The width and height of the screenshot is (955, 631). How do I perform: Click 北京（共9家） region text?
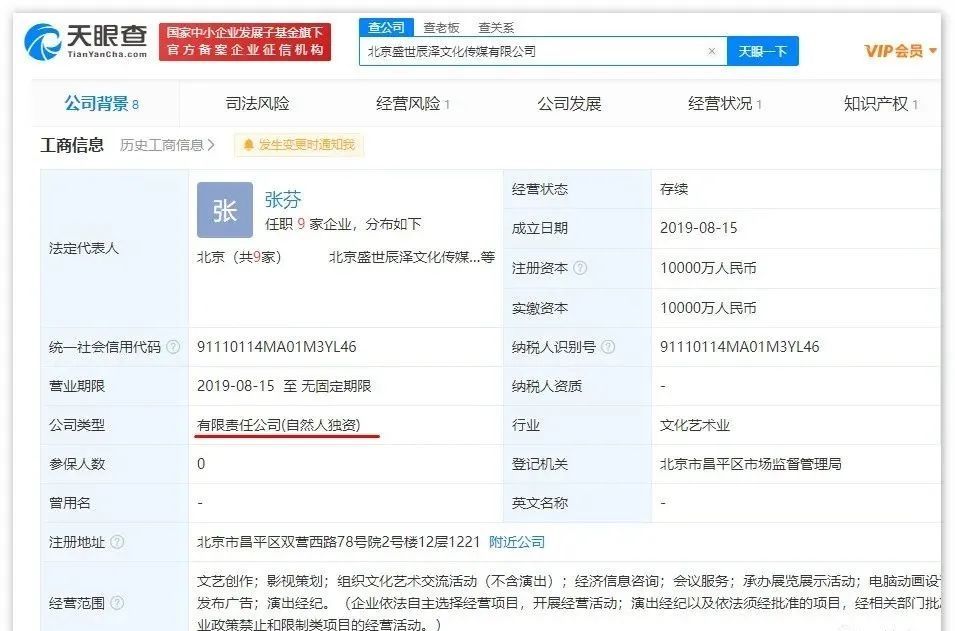239,257
